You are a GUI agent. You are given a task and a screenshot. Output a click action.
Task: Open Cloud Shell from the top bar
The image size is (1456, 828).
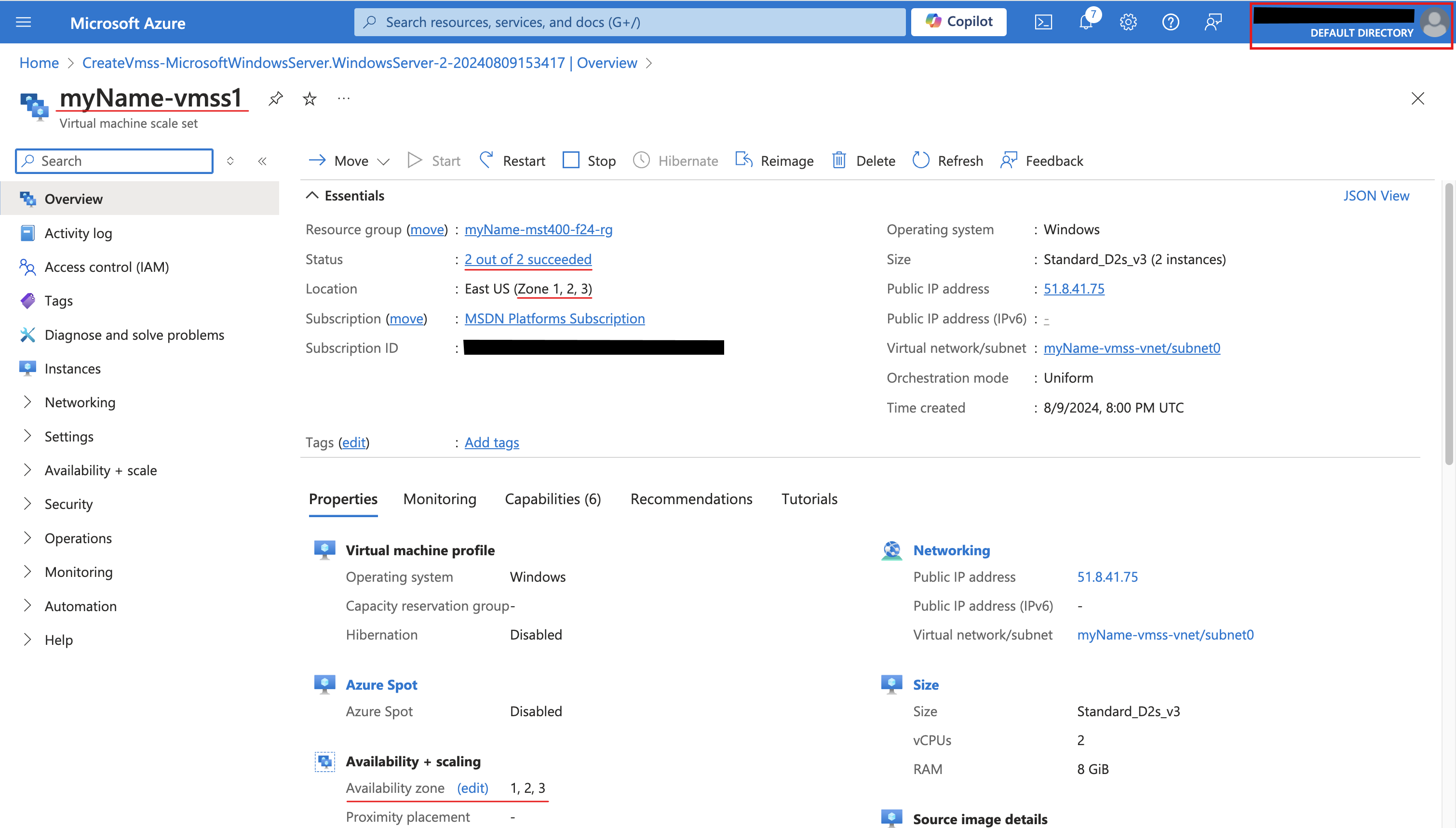pos(1043,22)
